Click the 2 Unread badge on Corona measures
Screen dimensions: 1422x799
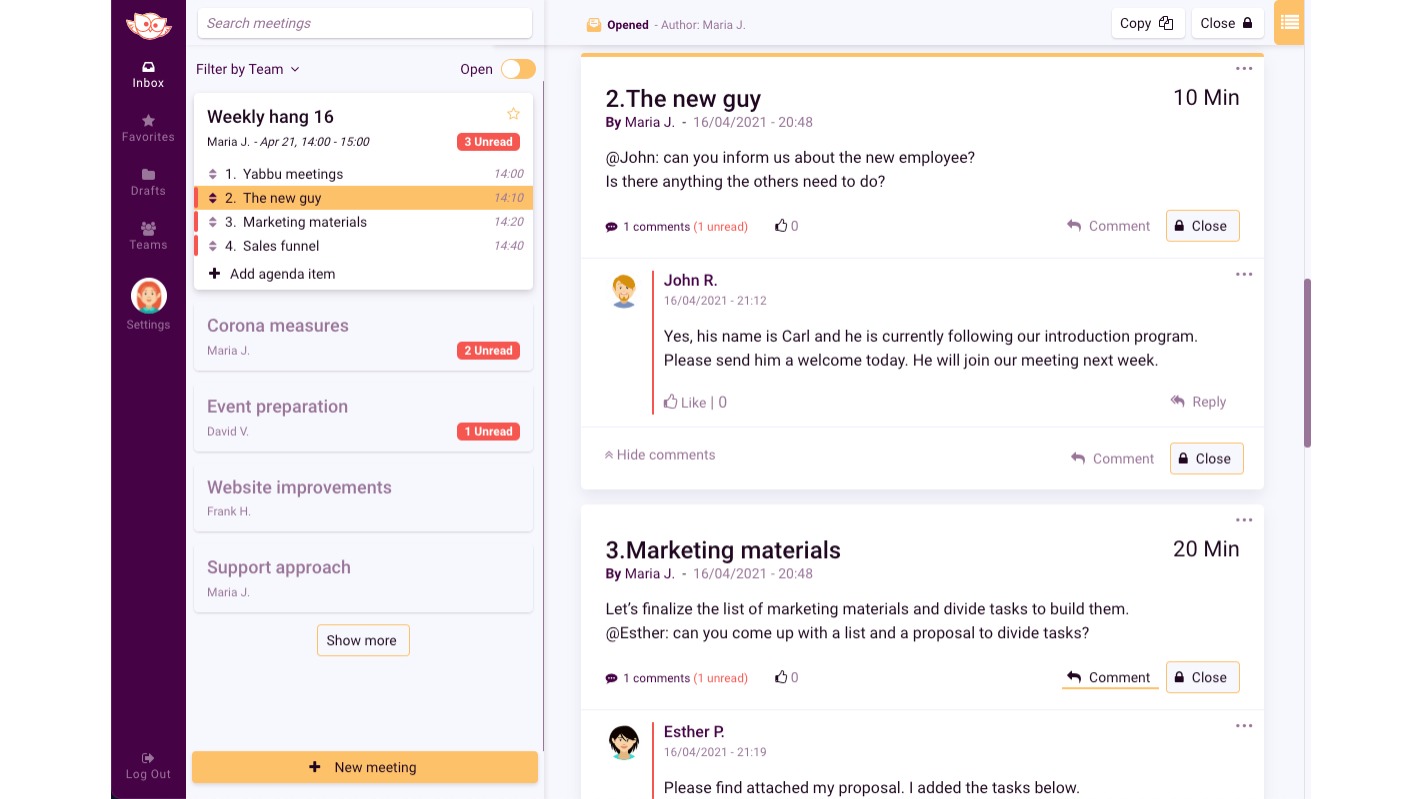coord(488,351)
